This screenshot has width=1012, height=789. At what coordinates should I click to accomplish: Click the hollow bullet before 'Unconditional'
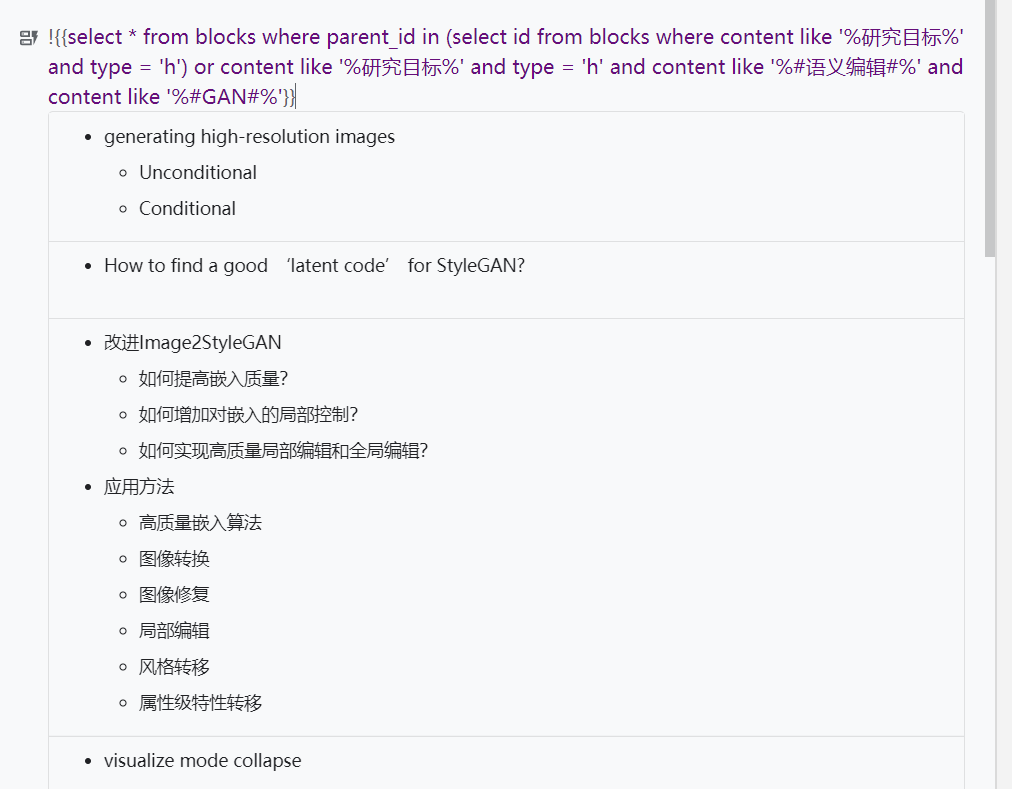[123, 173]
